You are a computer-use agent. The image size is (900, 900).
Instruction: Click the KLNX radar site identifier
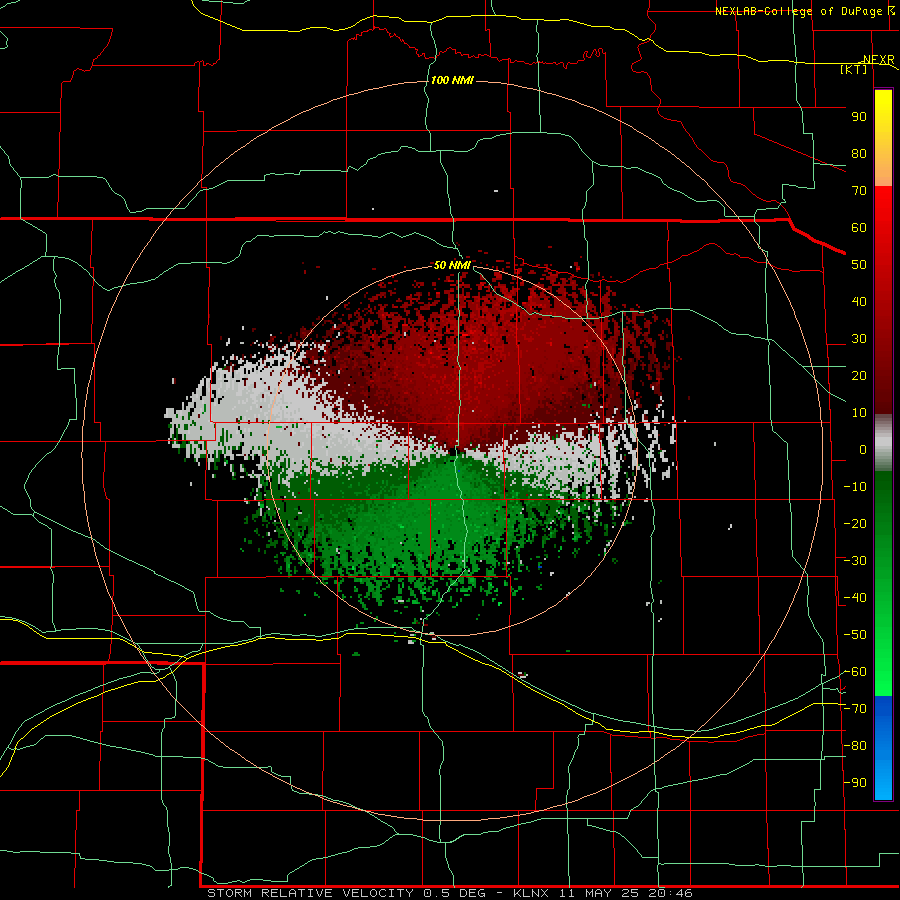(x=531, y=893)
